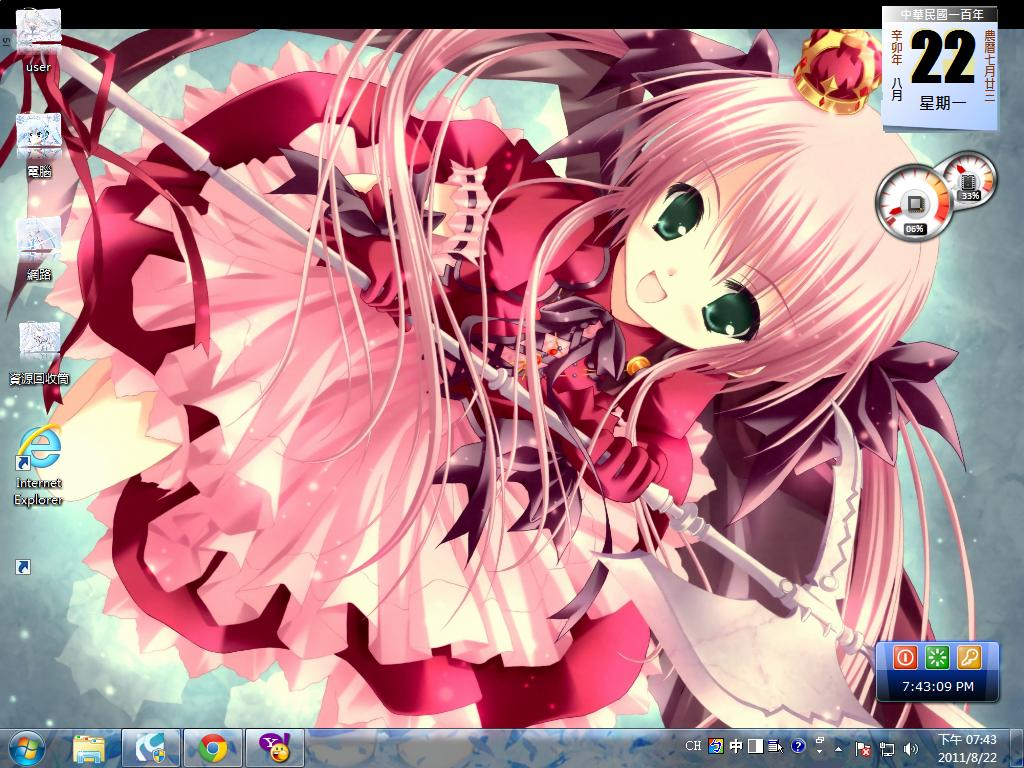Click the green restart gadget button
Image resolution: width=1024 pixels, height=768 pixels.
(937, 657)
